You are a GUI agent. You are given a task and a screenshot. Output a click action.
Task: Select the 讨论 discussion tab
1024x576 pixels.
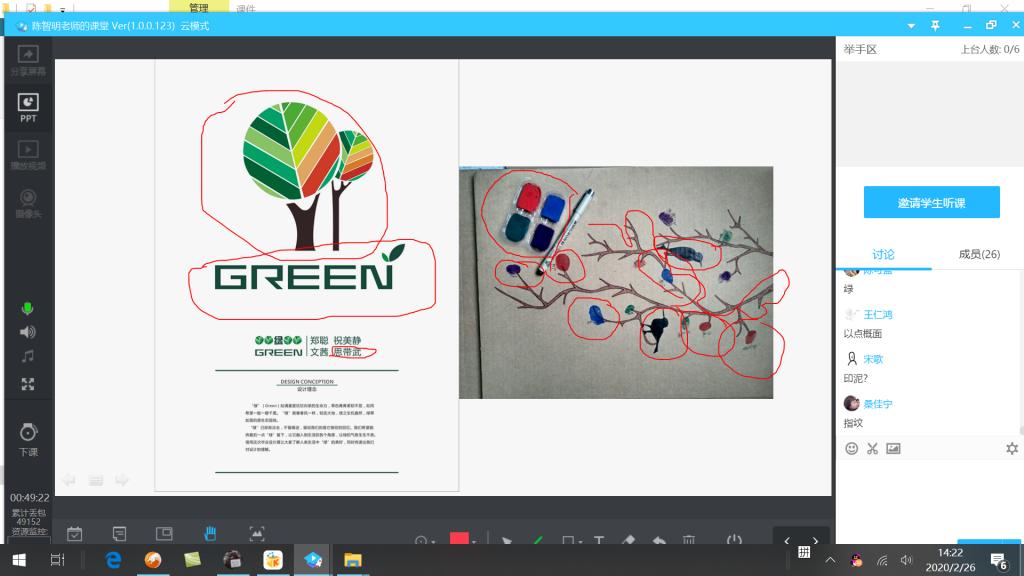883,254
